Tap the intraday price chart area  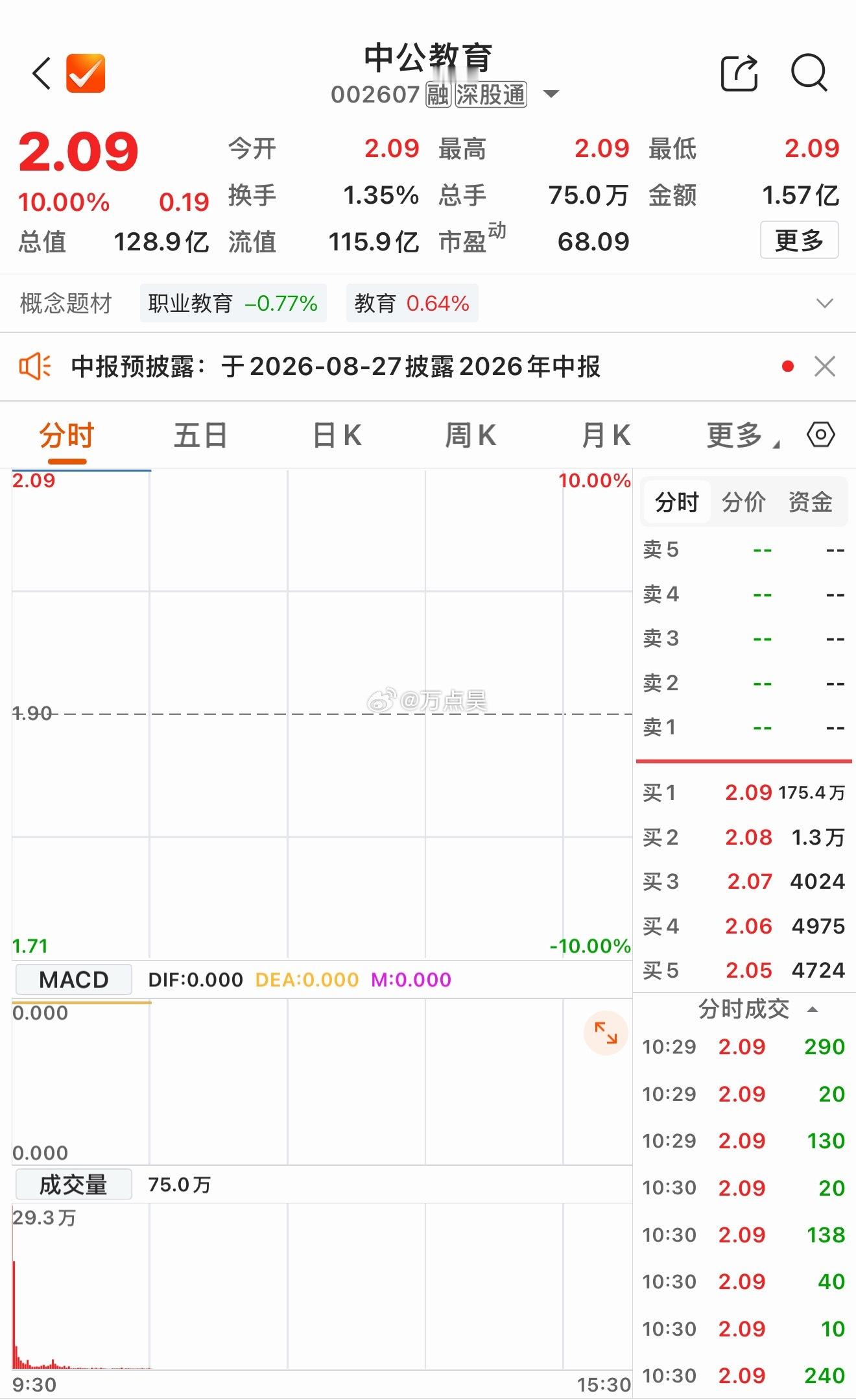(x=322, y=714)
